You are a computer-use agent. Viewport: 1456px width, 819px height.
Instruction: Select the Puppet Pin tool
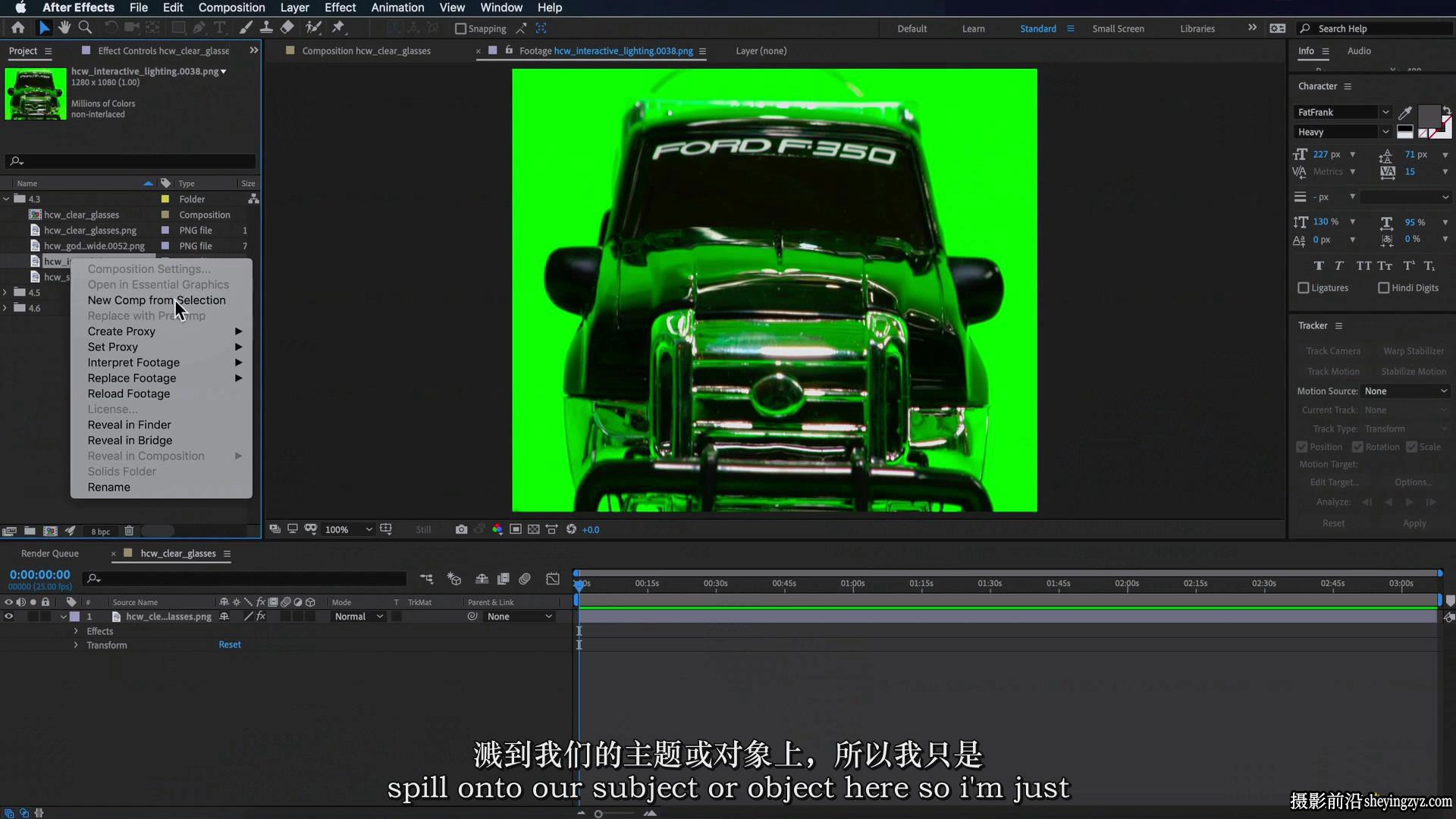(x=339, y=28)
